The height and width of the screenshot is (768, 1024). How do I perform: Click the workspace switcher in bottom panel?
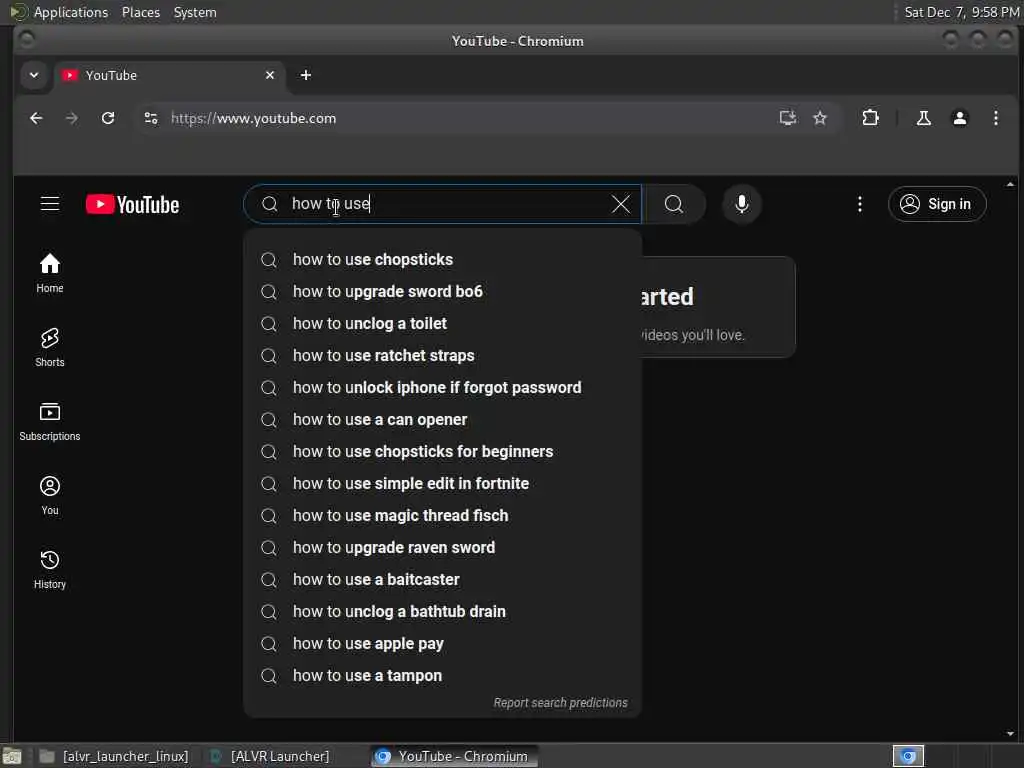(908, 756)
